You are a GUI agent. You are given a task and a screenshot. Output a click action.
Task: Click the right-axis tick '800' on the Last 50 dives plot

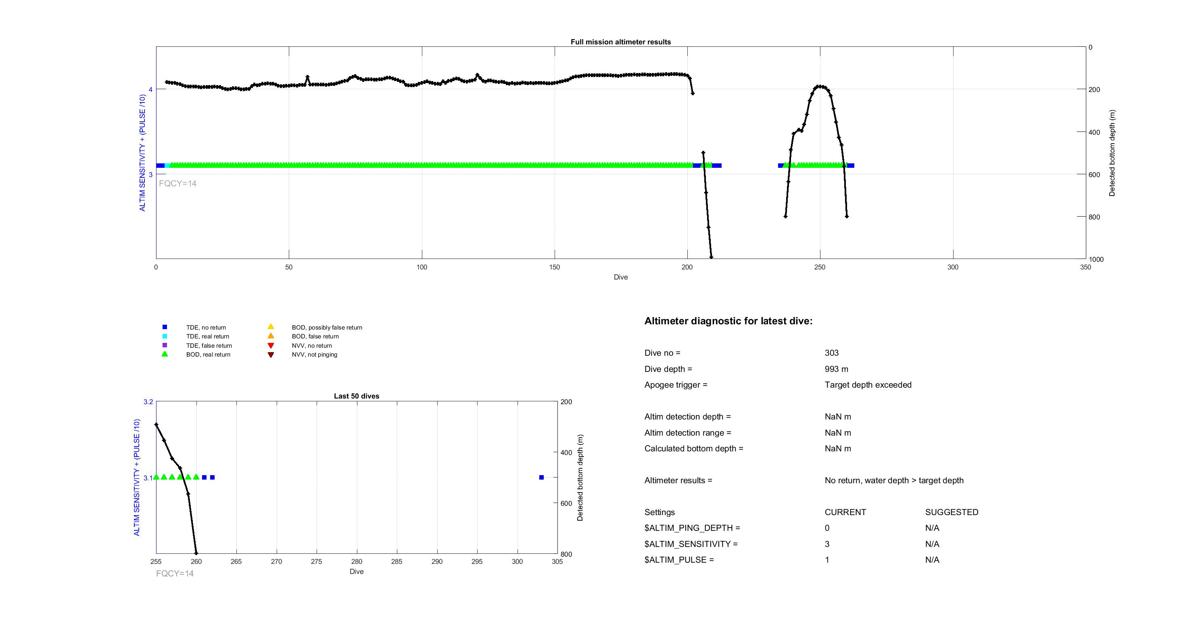point(567,554)
